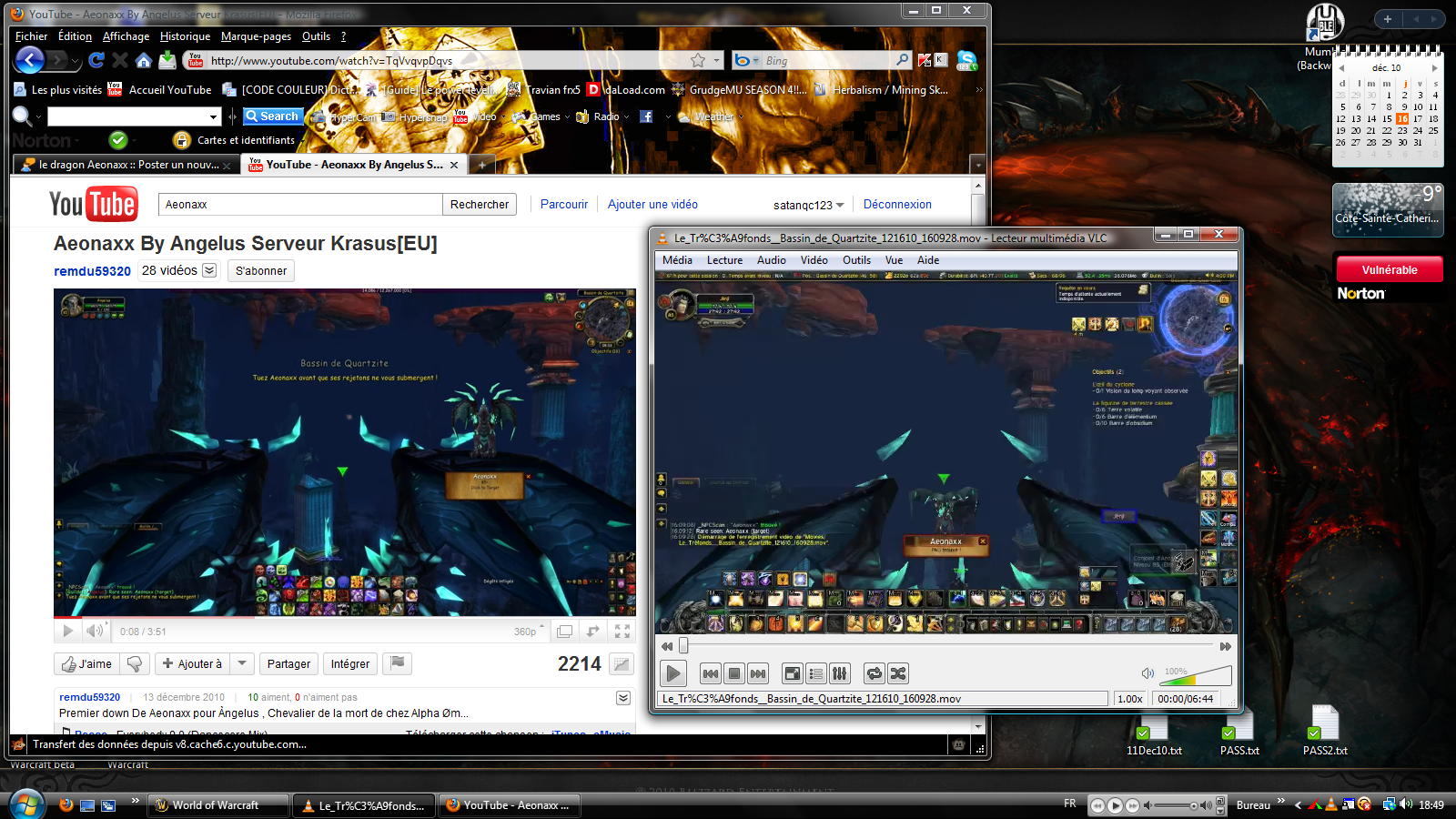Pop out the YouTube player window

pos(564,631)
